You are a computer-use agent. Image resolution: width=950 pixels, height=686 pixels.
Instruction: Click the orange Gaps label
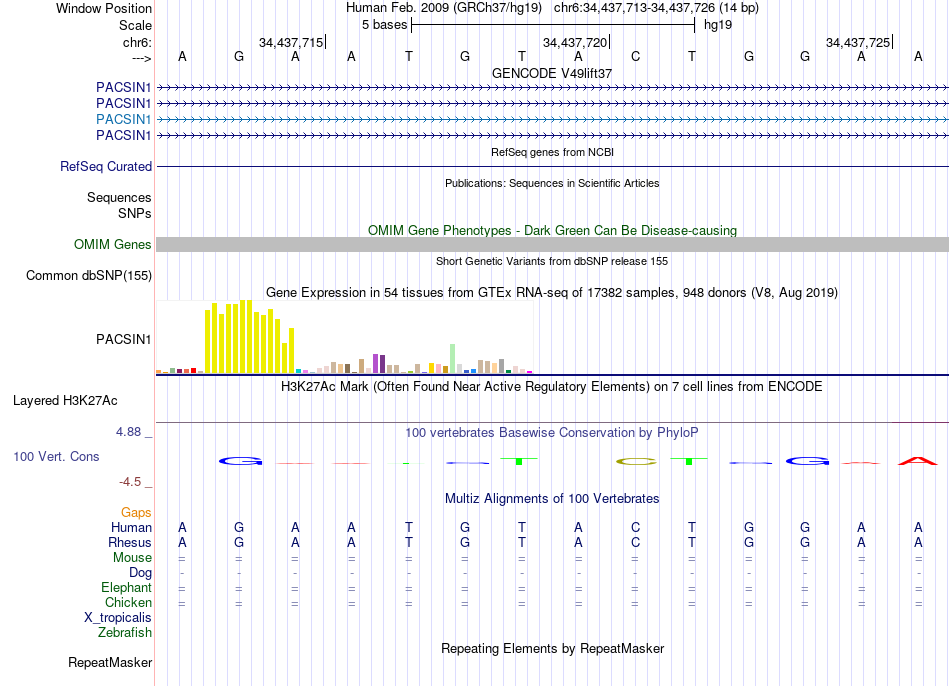(136, 513)
